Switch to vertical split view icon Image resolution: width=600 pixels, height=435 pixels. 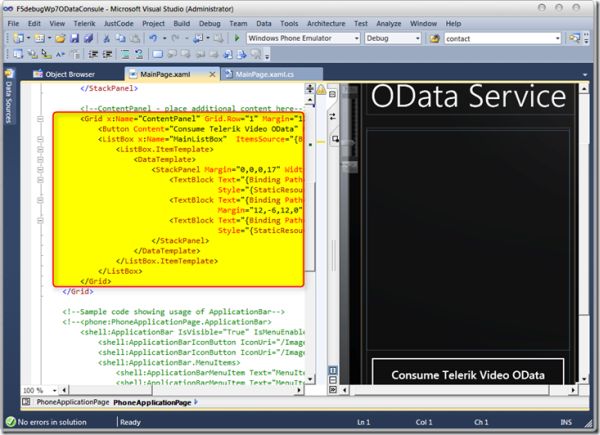[x=333, y=370]
